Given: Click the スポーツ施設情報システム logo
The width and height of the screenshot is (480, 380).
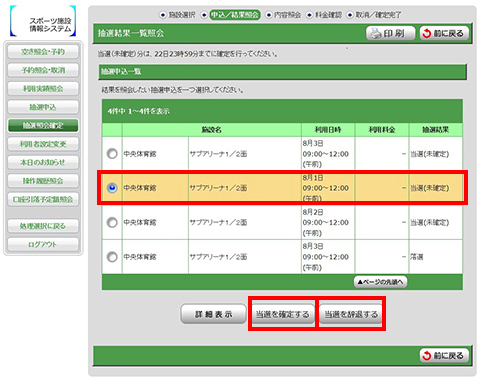Looking at the screenshot, I should point(43,21).
